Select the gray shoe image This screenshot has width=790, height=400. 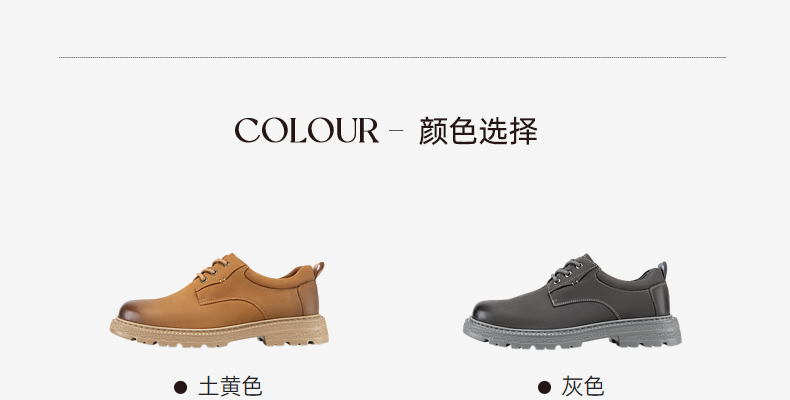pos(572,301)
